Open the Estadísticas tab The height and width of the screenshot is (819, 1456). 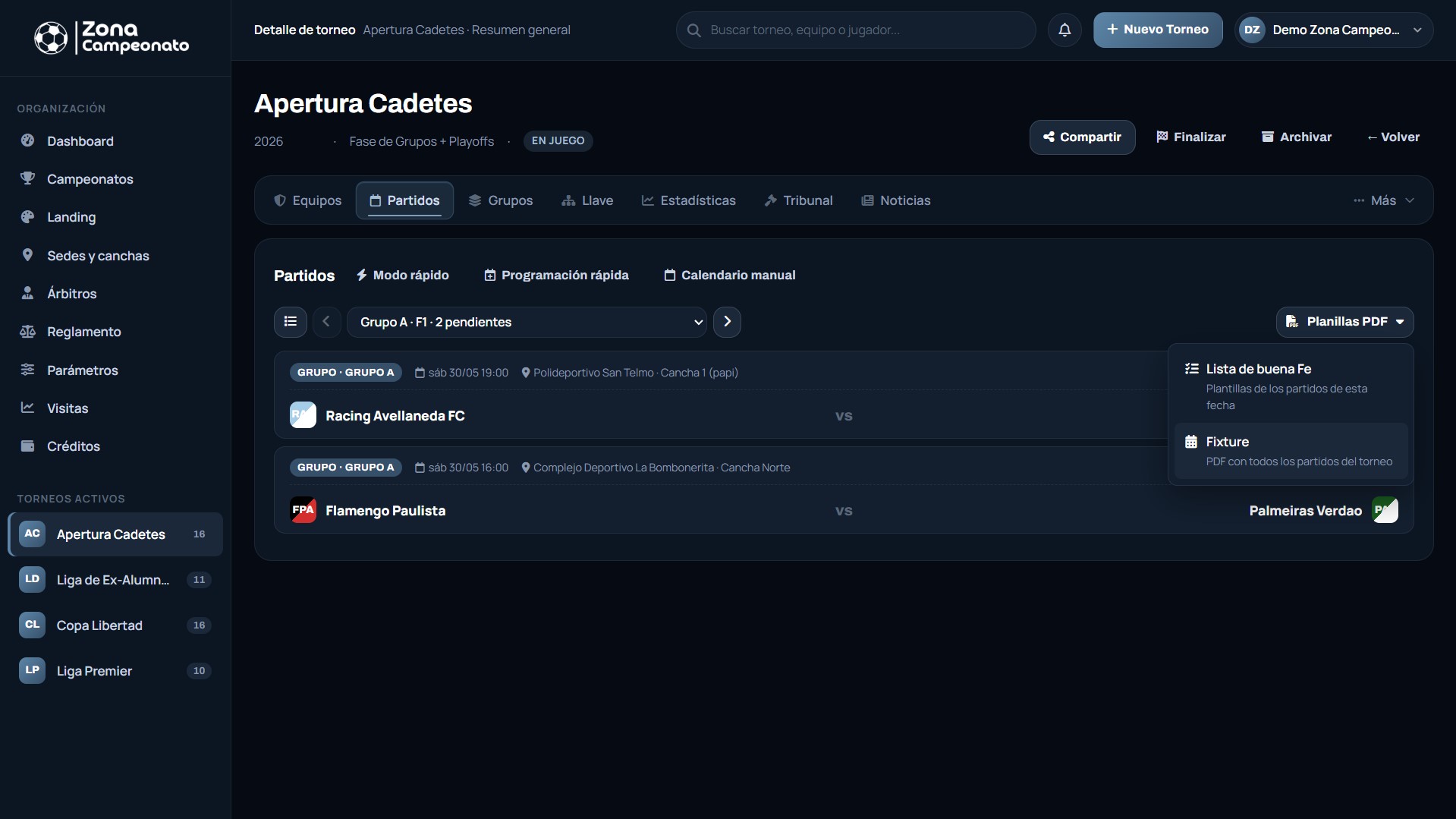tap(689, 200)
